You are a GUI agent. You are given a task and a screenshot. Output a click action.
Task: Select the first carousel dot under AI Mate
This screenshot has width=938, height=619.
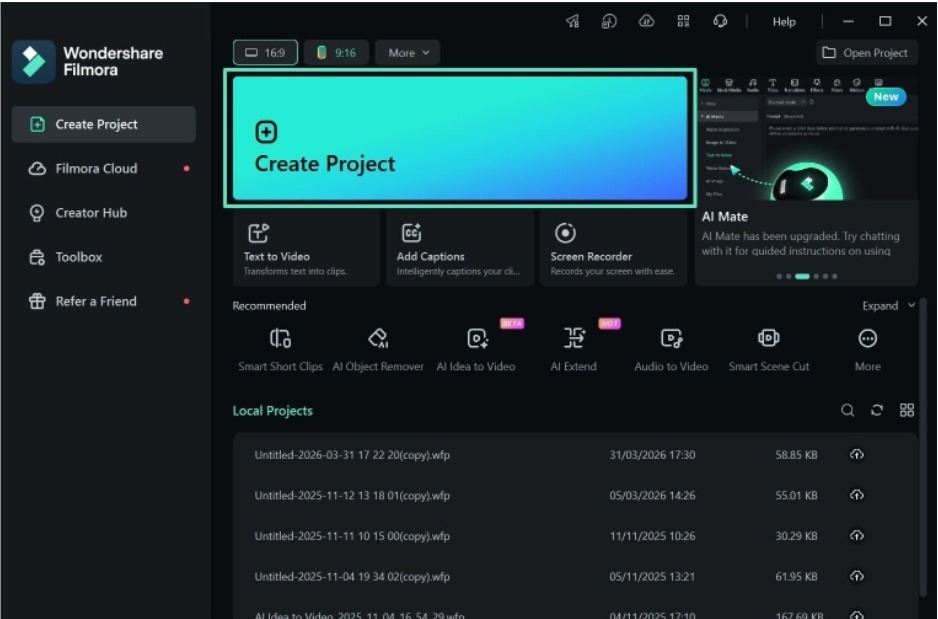click(x=779, y=276)
